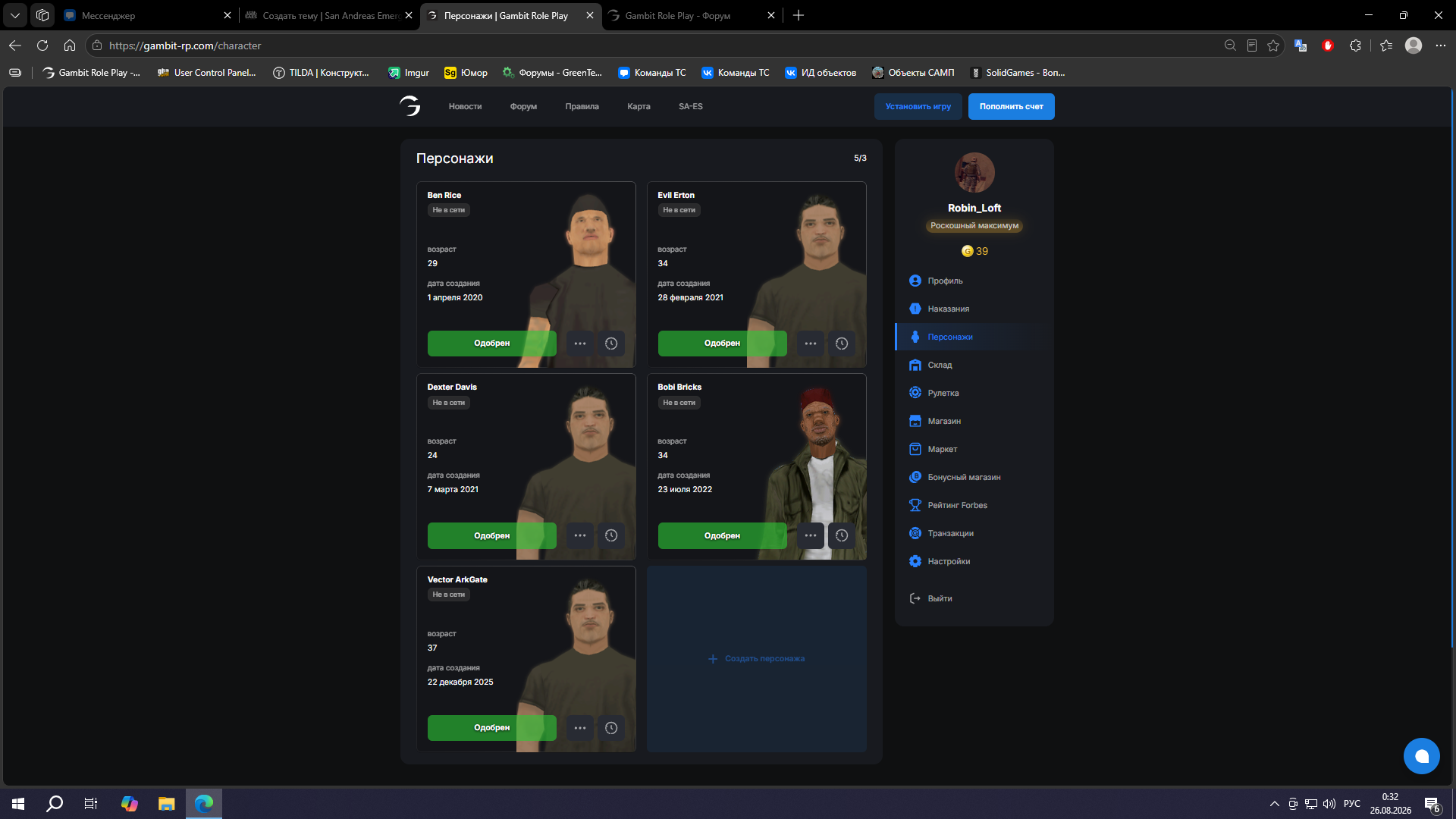Open Evil Erton's three-dot options menu
Image resolution: width=1456 pixels, height=819 pixels.
pos(811,344)
